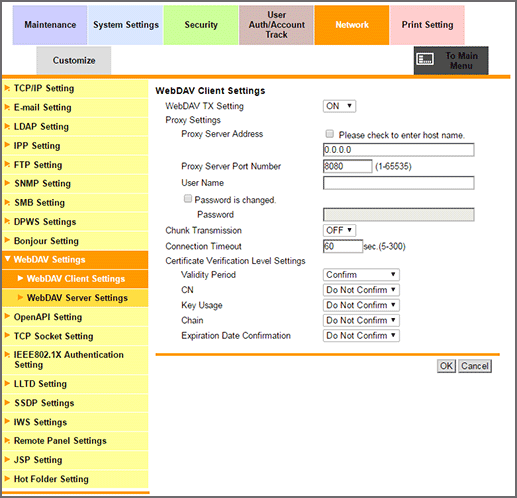
Task: Open the Print Setting tab
Action: click(427, 25)
